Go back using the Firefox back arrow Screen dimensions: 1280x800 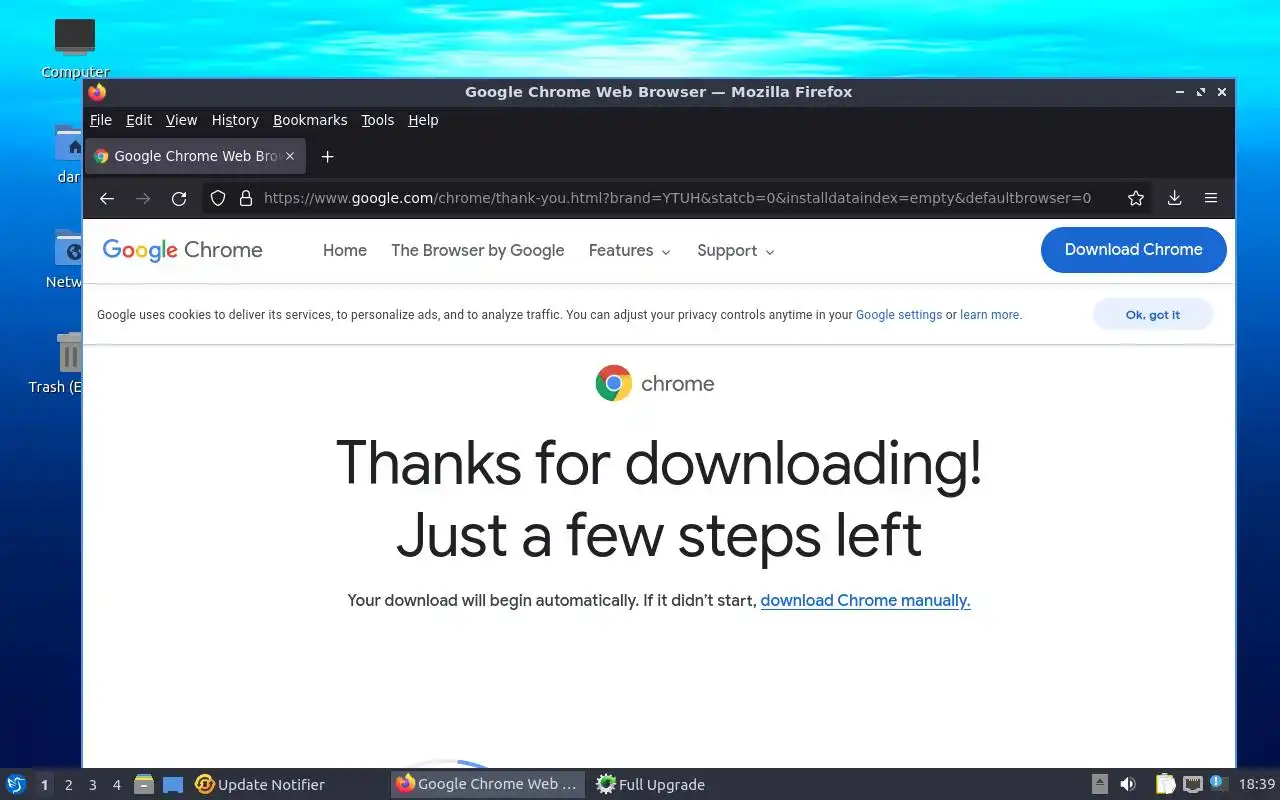(x=107, y=198)
